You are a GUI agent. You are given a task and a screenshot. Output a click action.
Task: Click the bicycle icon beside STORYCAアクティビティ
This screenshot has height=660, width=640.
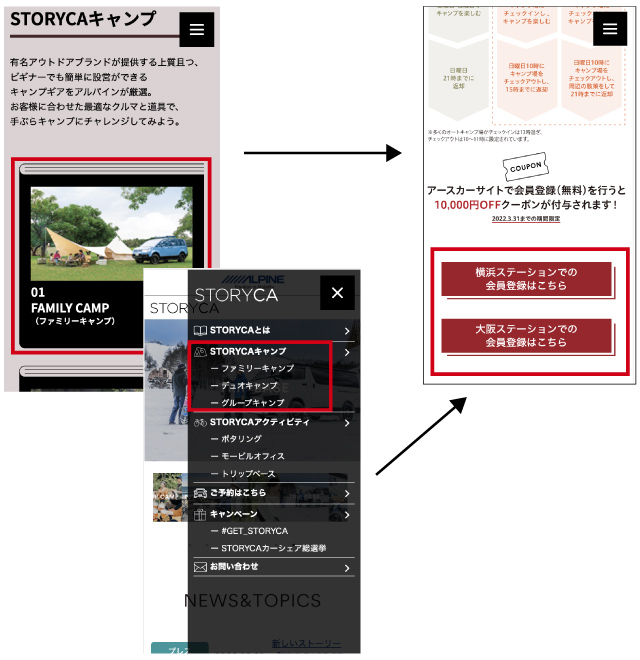coord(200,422)
